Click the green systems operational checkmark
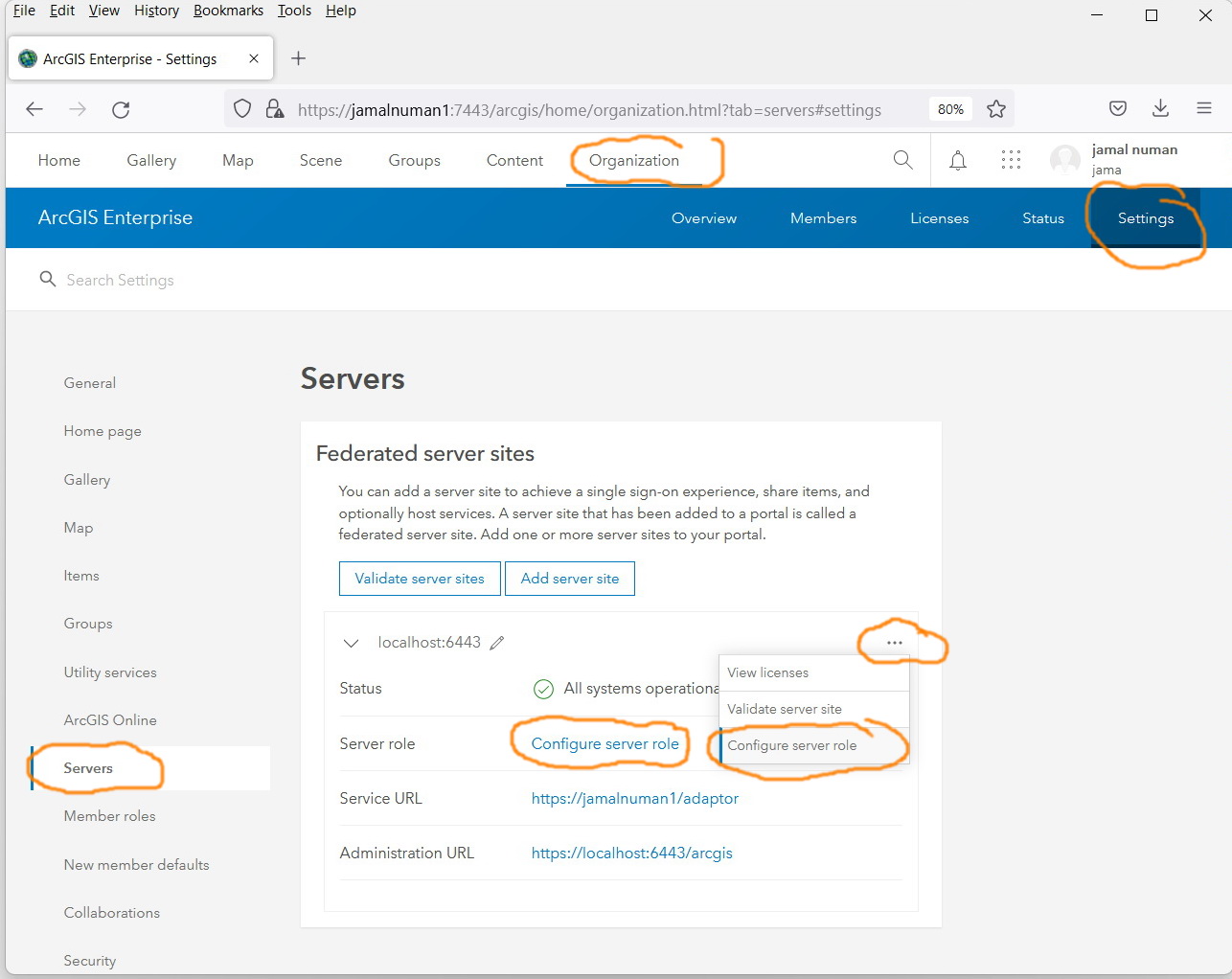The image size is (1232, 979). click(x=543, y=689)
